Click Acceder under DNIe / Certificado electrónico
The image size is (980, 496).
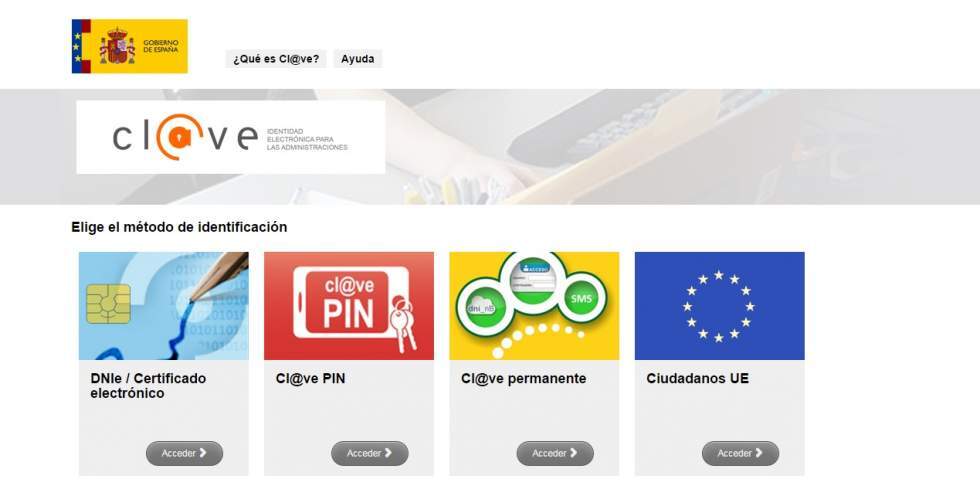(184, 454)
